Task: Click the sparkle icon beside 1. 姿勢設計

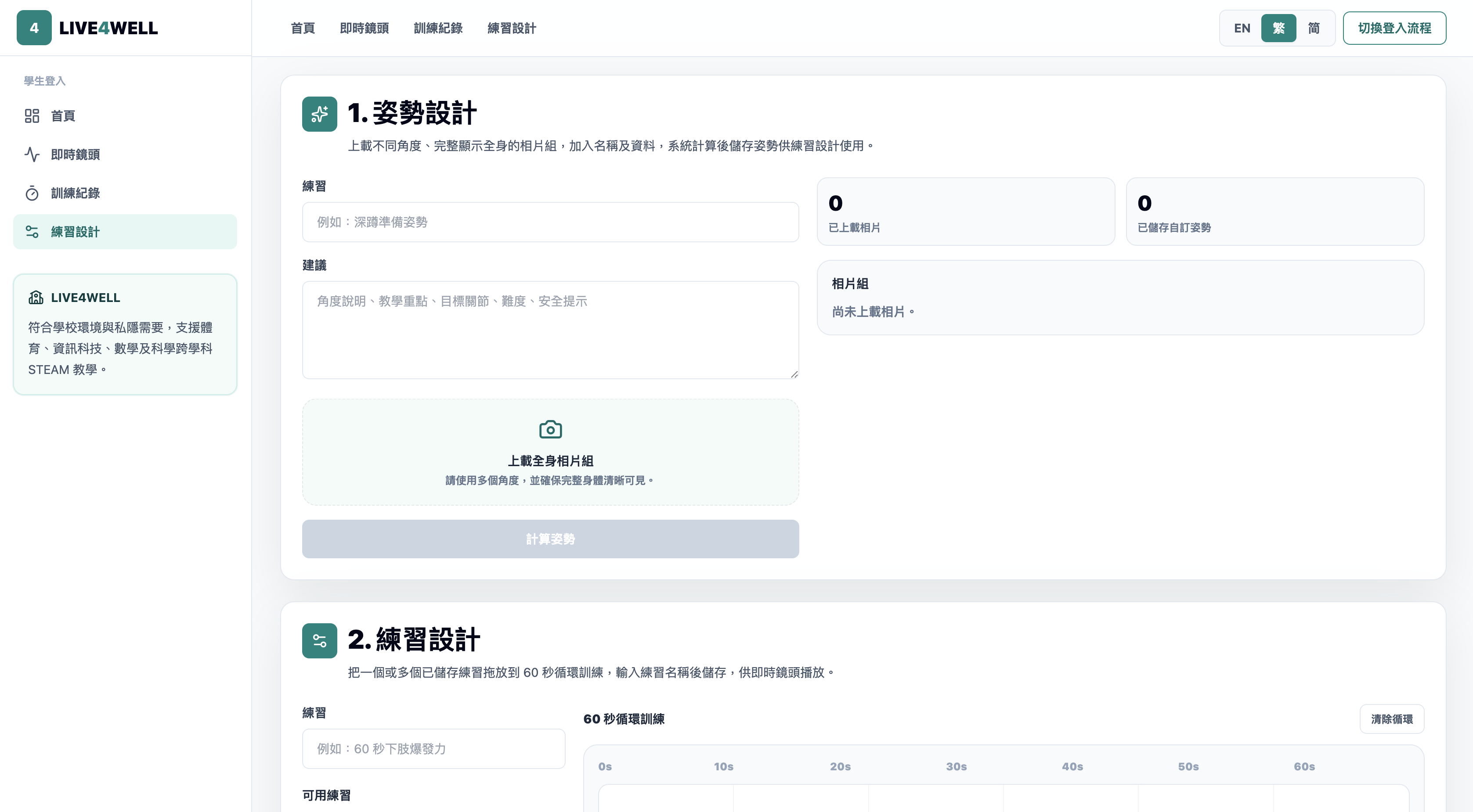Action: click(320, 114)
